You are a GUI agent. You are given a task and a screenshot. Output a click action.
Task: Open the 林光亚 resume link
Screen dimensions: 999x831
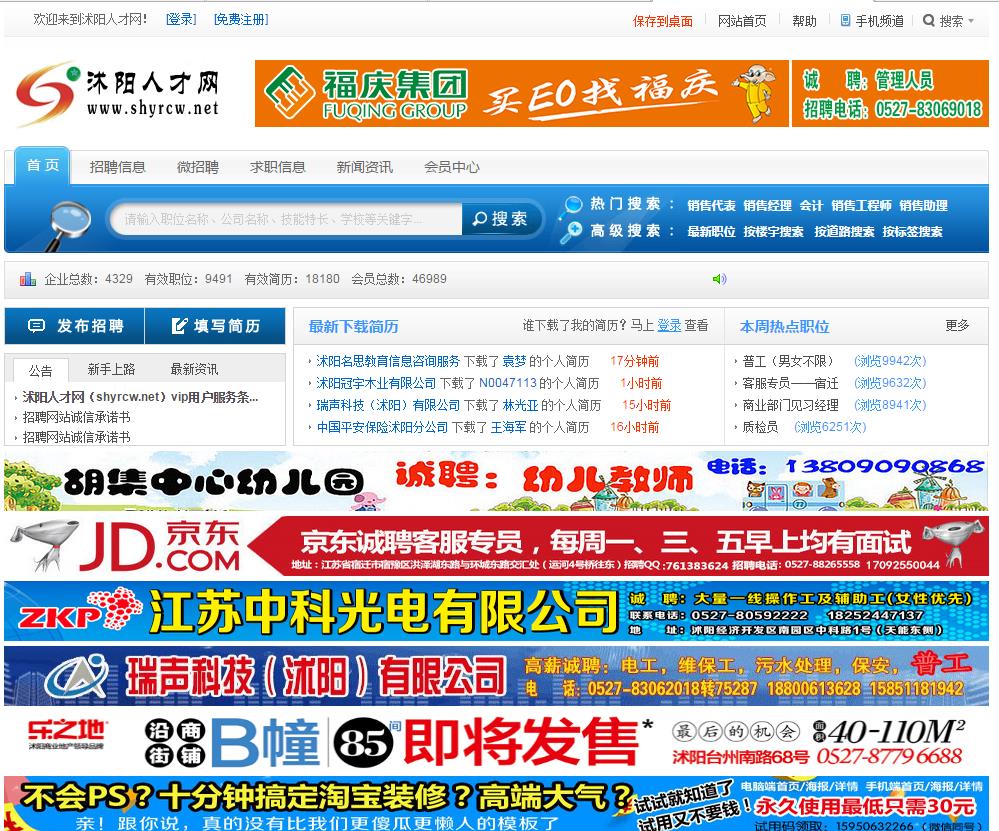click(521, 405)
